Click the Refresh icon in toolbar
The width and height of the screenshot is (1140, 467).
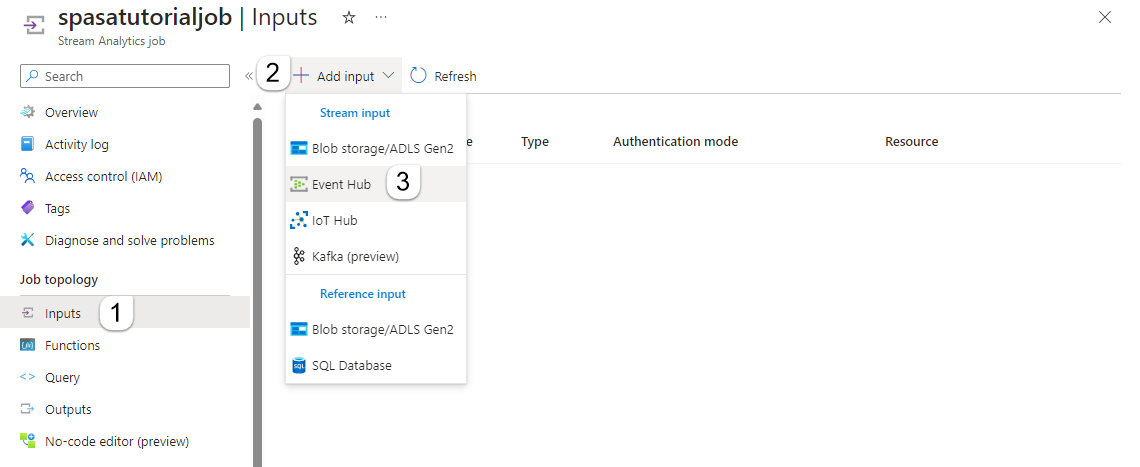click(x=419, y=76)
